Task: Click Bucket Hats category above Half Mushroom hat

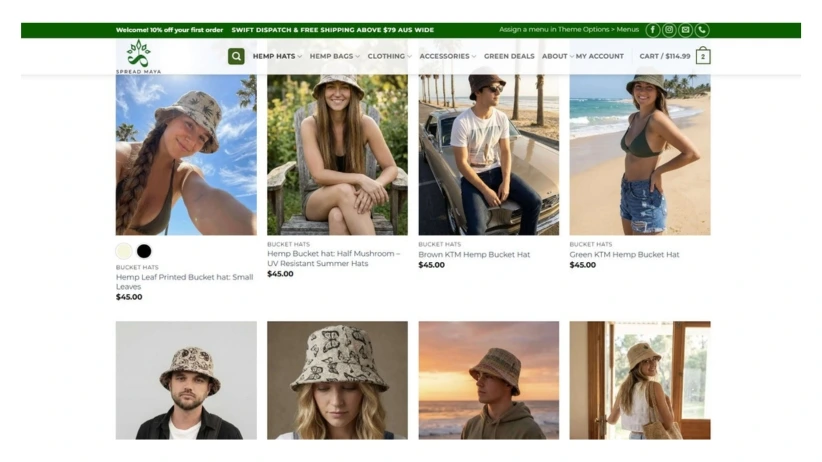Action: pyautogui.click(x=288, y=244)
